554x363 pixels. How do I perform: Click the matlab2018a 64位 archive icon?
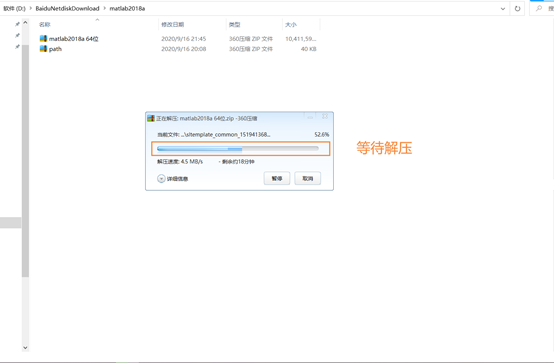[43, 39]
